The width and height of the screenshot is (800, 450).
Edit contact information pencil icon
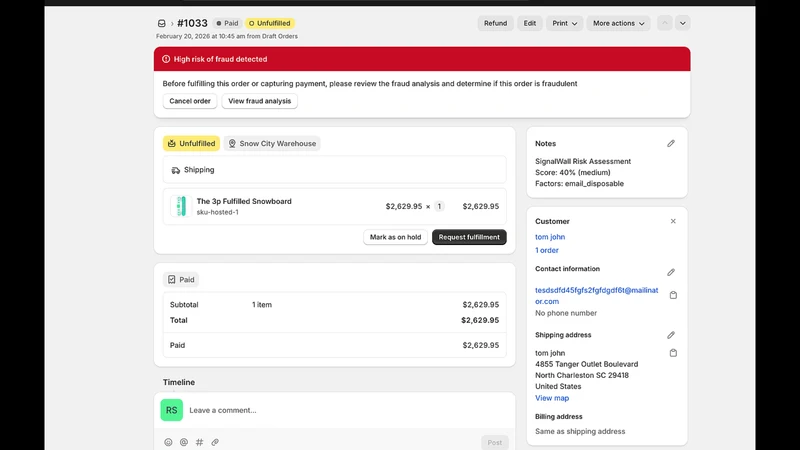tap(671, 272)
